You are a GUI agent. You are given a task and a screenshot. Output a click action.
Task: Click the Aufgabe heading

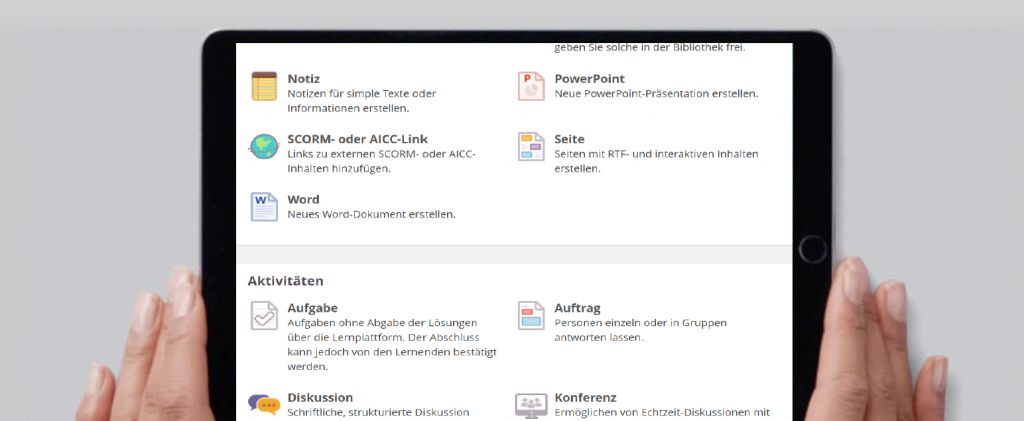[312, 308]
